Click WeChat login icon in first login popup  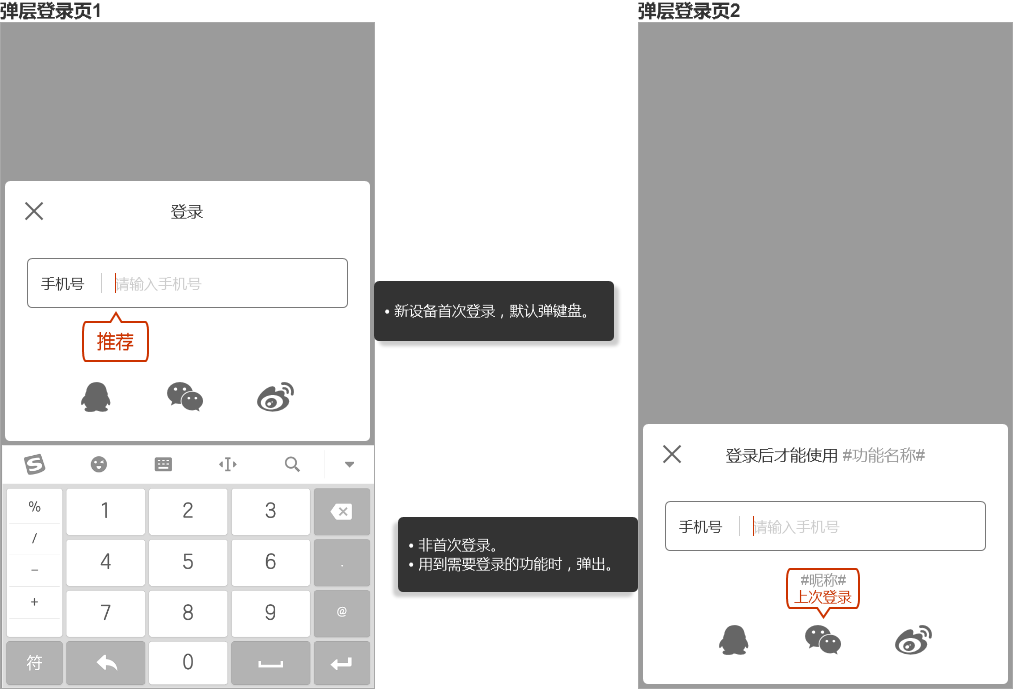click(185, 397)
